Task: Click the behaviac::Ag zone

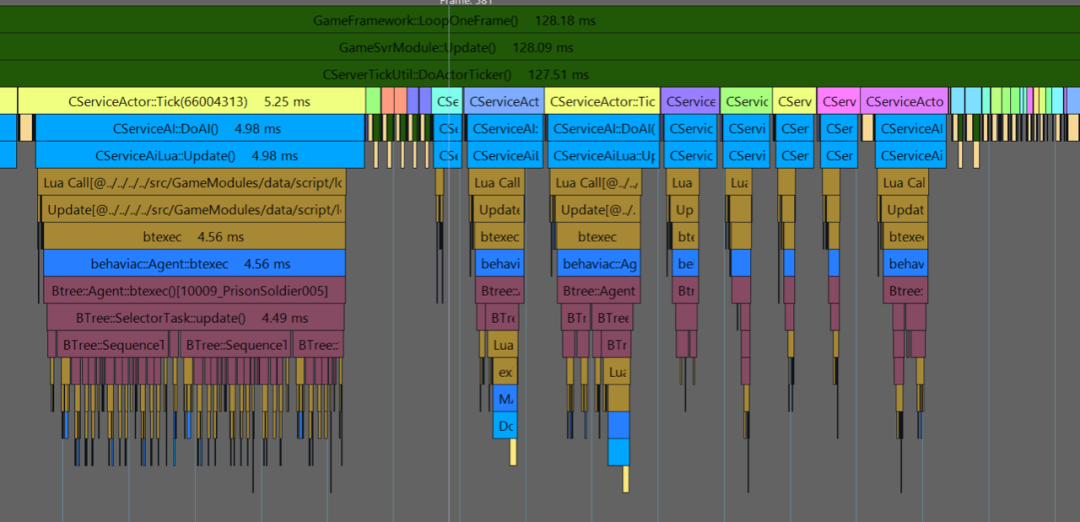Action: click(x=599, y=263)
